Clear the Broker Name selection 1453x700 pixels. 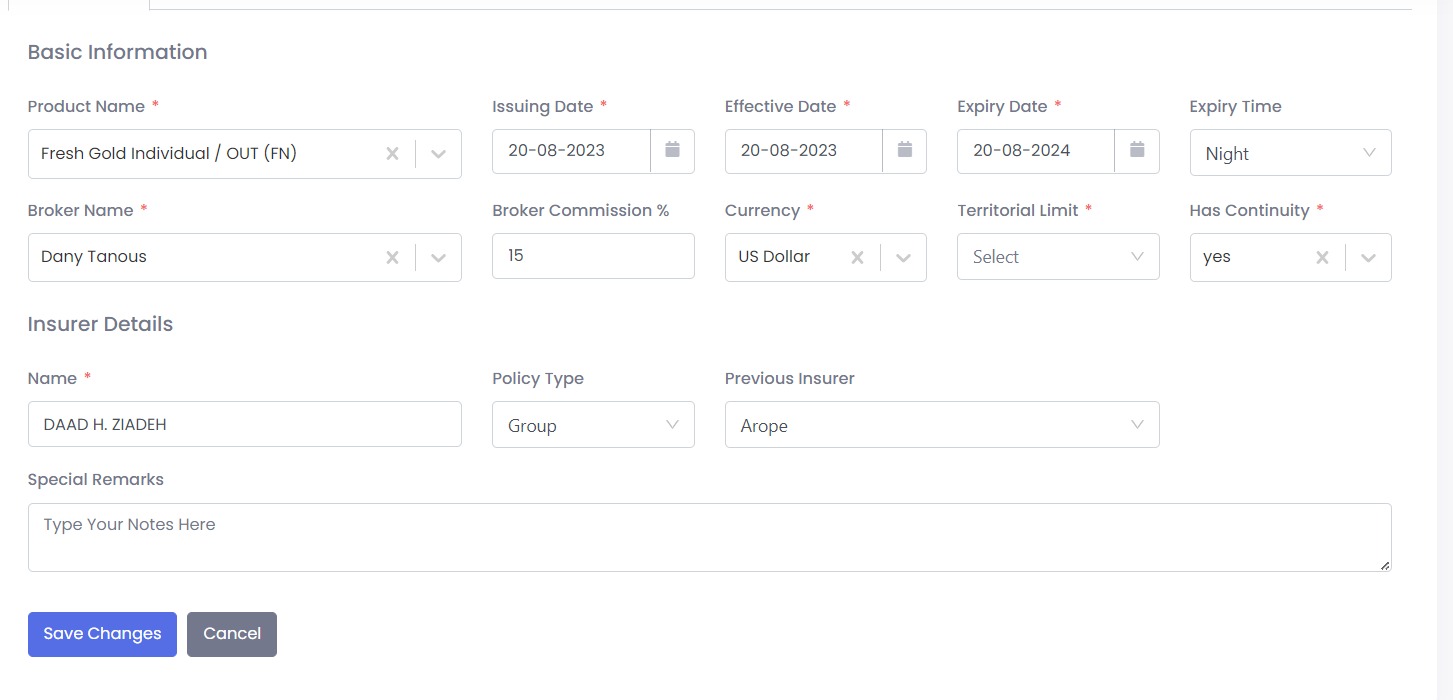coord(392,258)
